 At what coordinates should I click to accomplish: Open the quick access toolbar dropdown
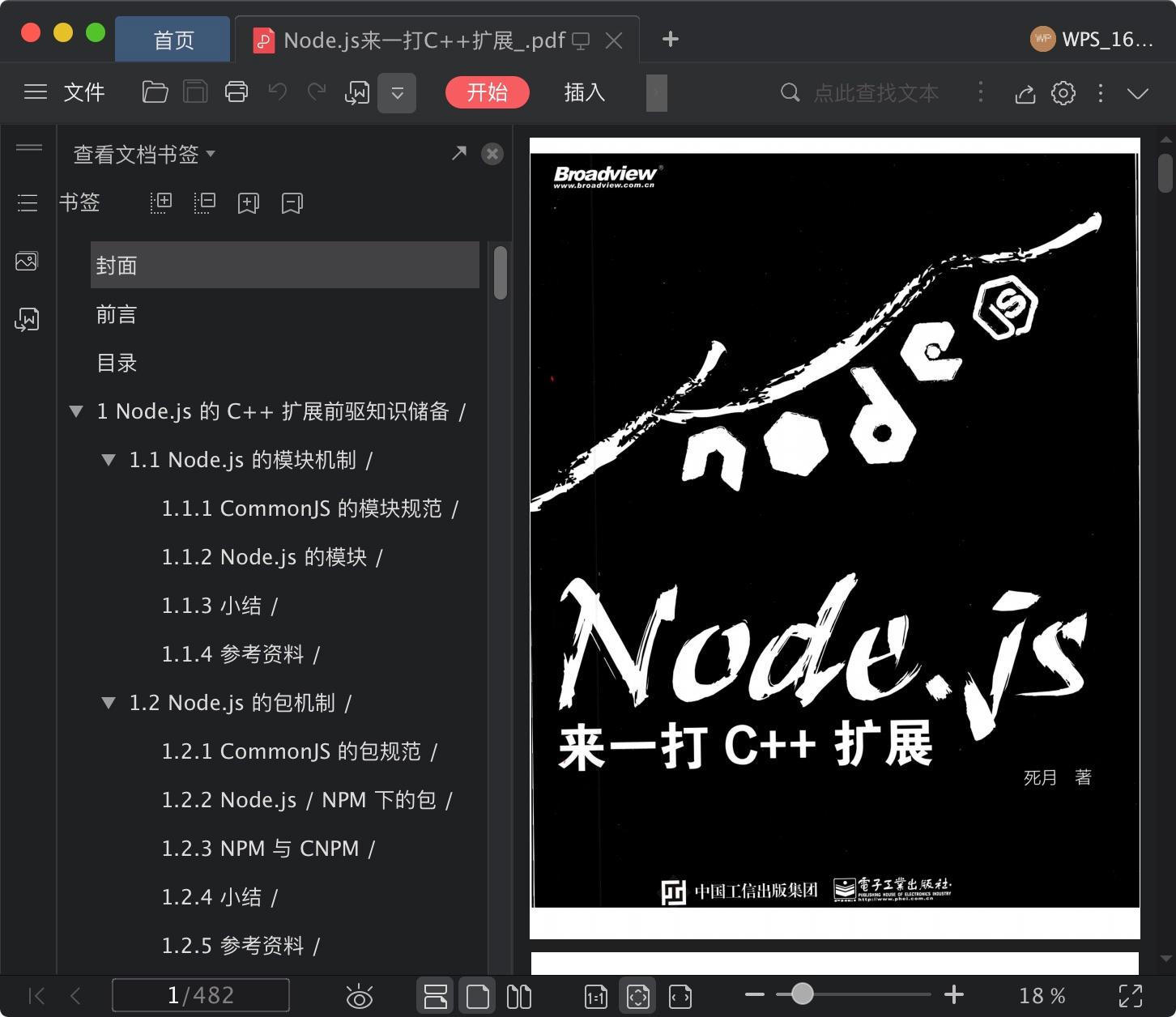coord(397,93)
